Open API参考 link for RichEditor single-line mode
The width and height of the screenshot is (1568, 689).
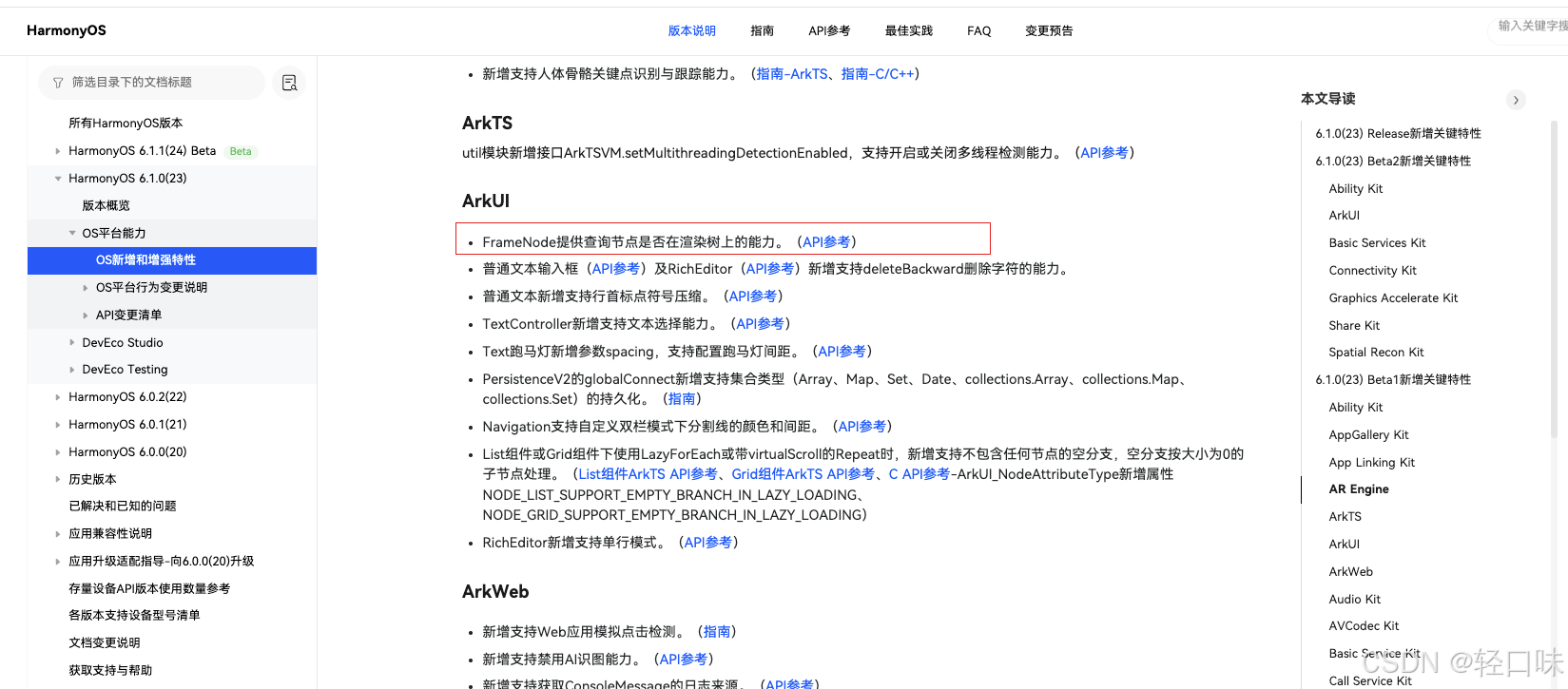point(707,543)
